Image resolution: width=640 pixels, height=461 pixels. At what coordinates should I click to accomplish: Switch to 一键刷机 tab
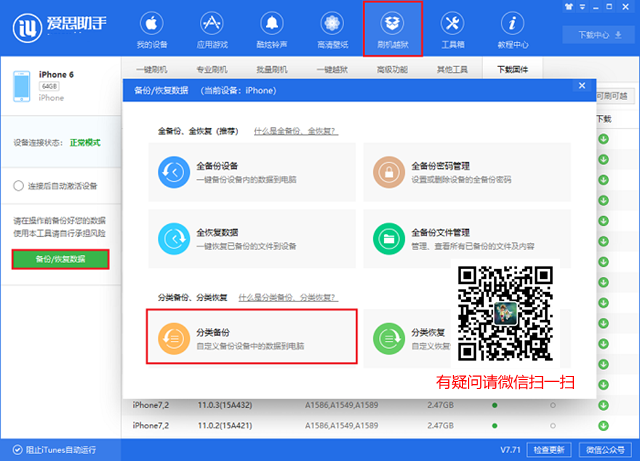[152, 69]
